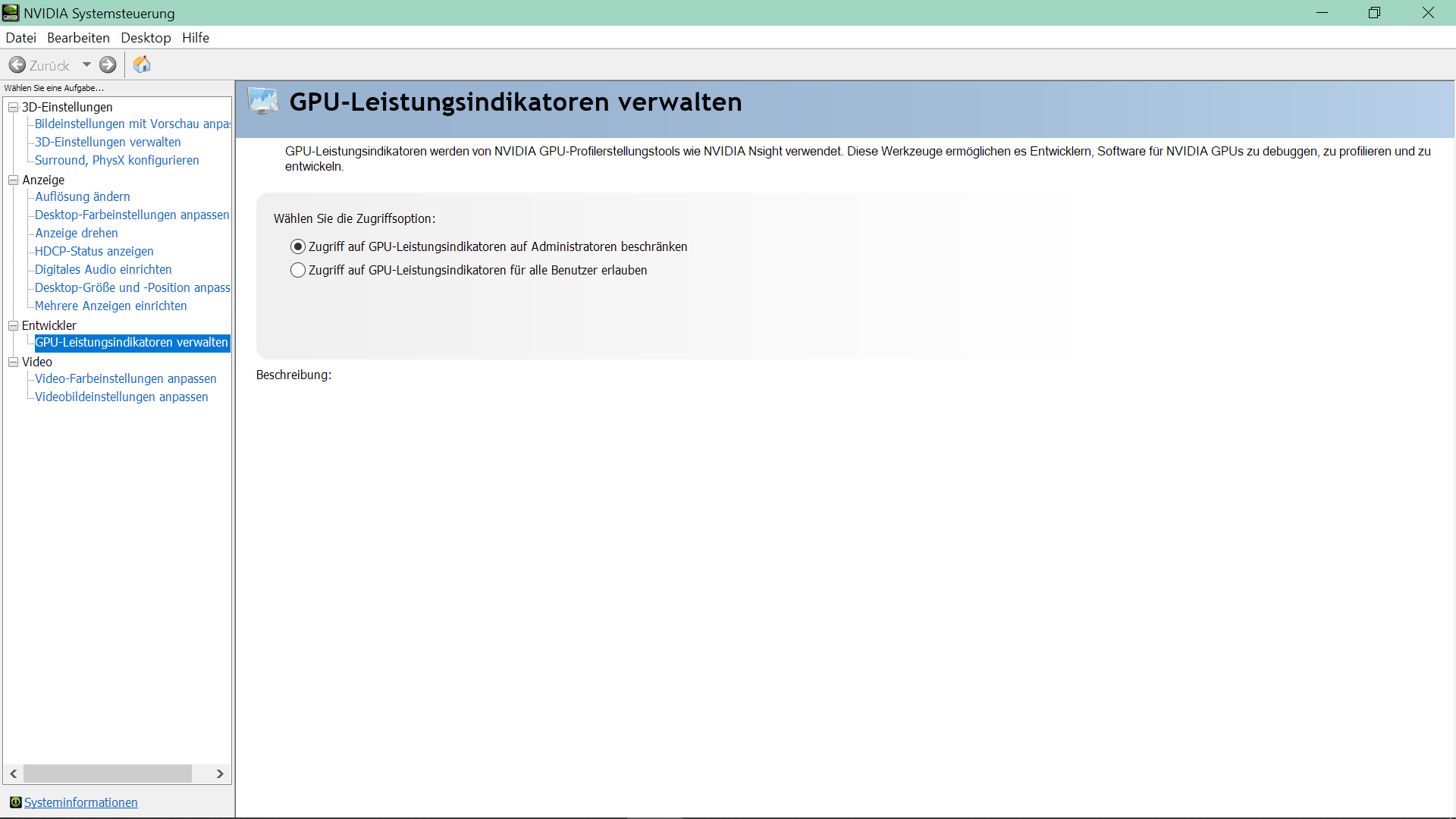Click the Zurück back navigation icon
The width and height of the screenshot is (1456, 819).
click(18, 64)
